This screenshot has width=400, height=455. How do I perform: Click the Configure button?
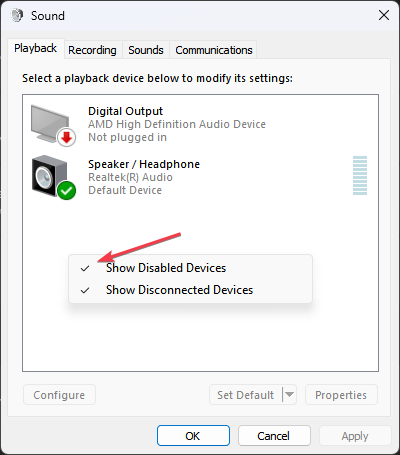click(x=59, y=395)
